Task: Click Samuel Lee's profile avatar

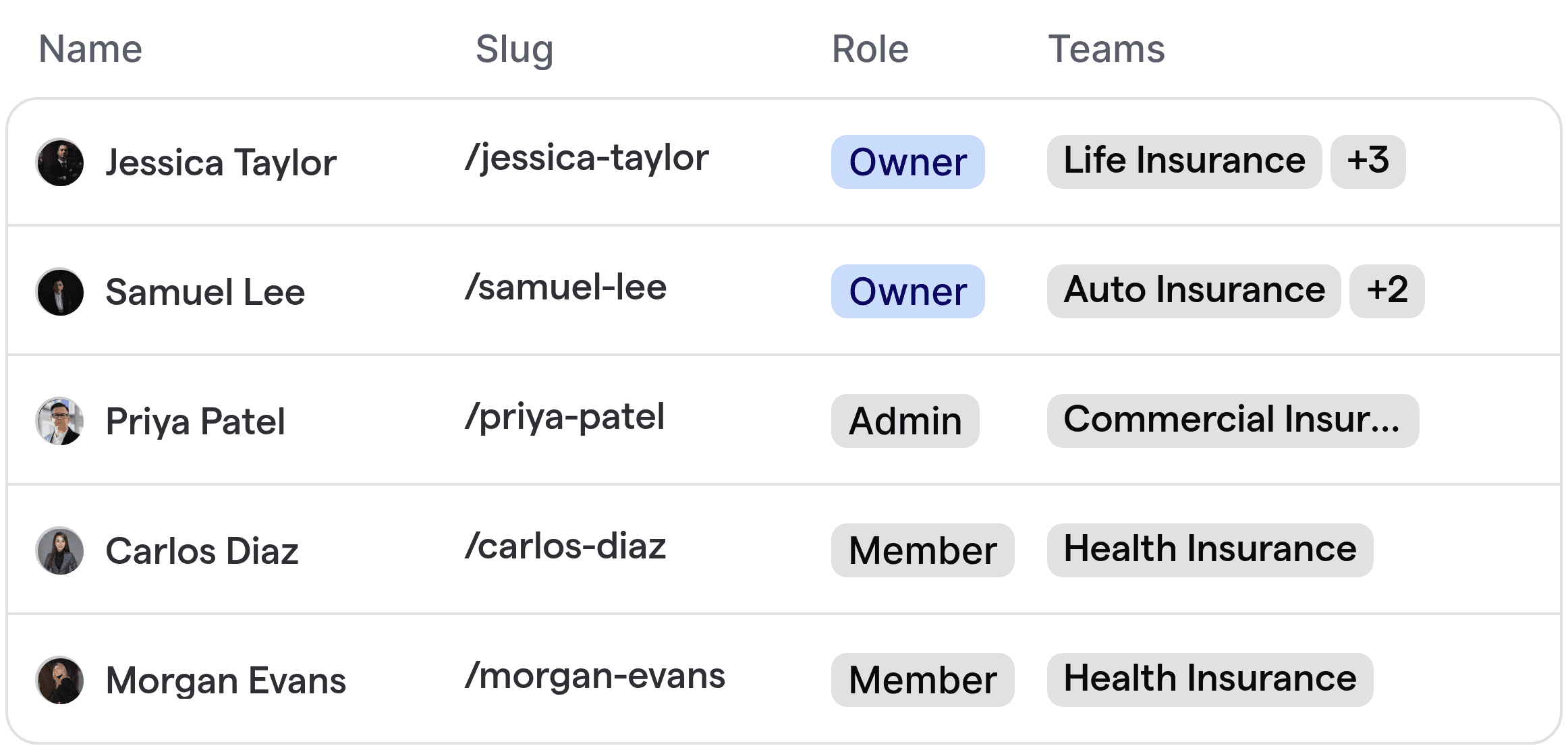Action: (59, 291)
